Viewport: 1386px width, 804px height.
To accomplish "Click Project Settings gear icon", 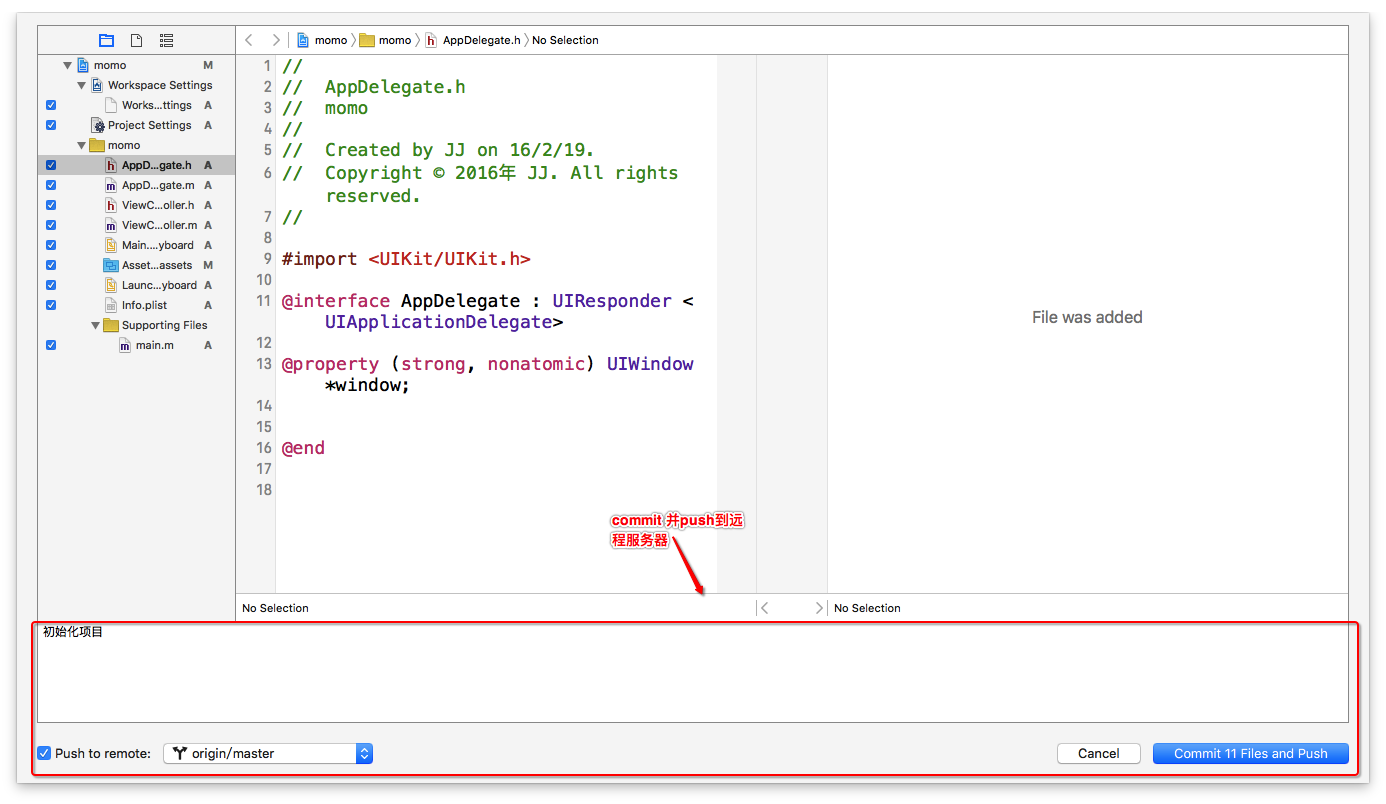I will point(98,125).
